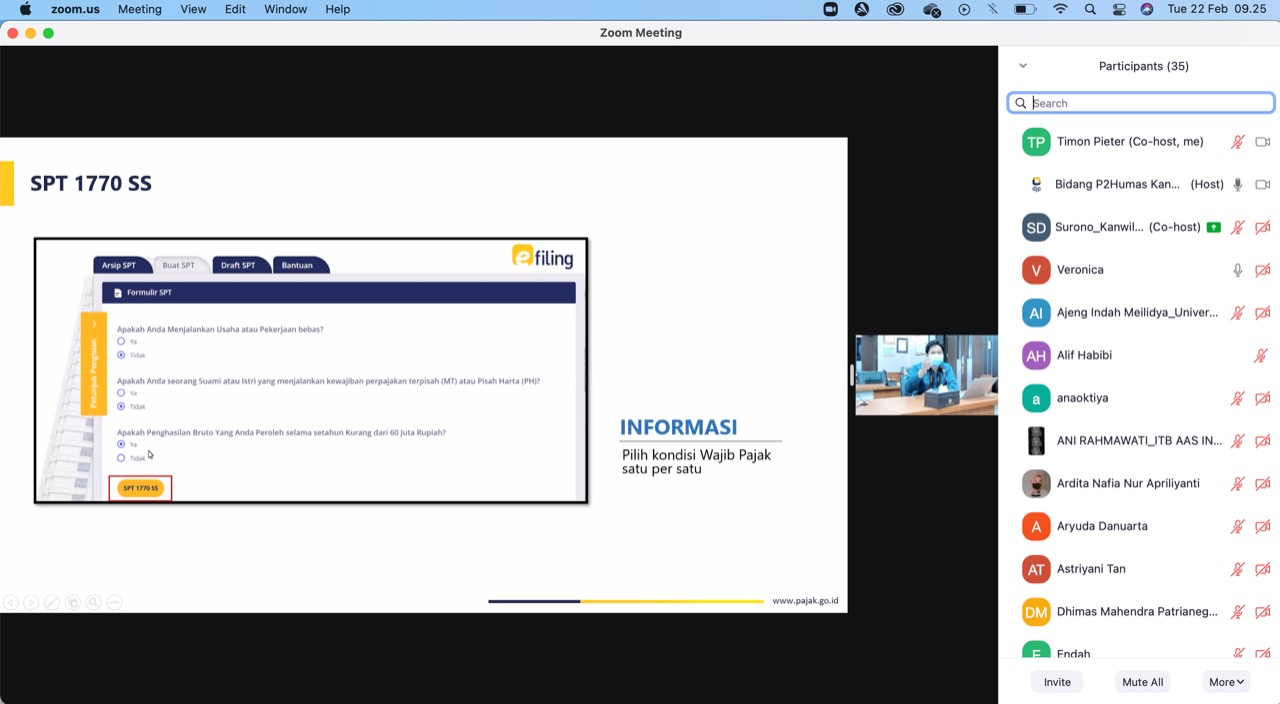Open Spotlight search in the menu bar
1280x704 pixels.
(1090, 9)
